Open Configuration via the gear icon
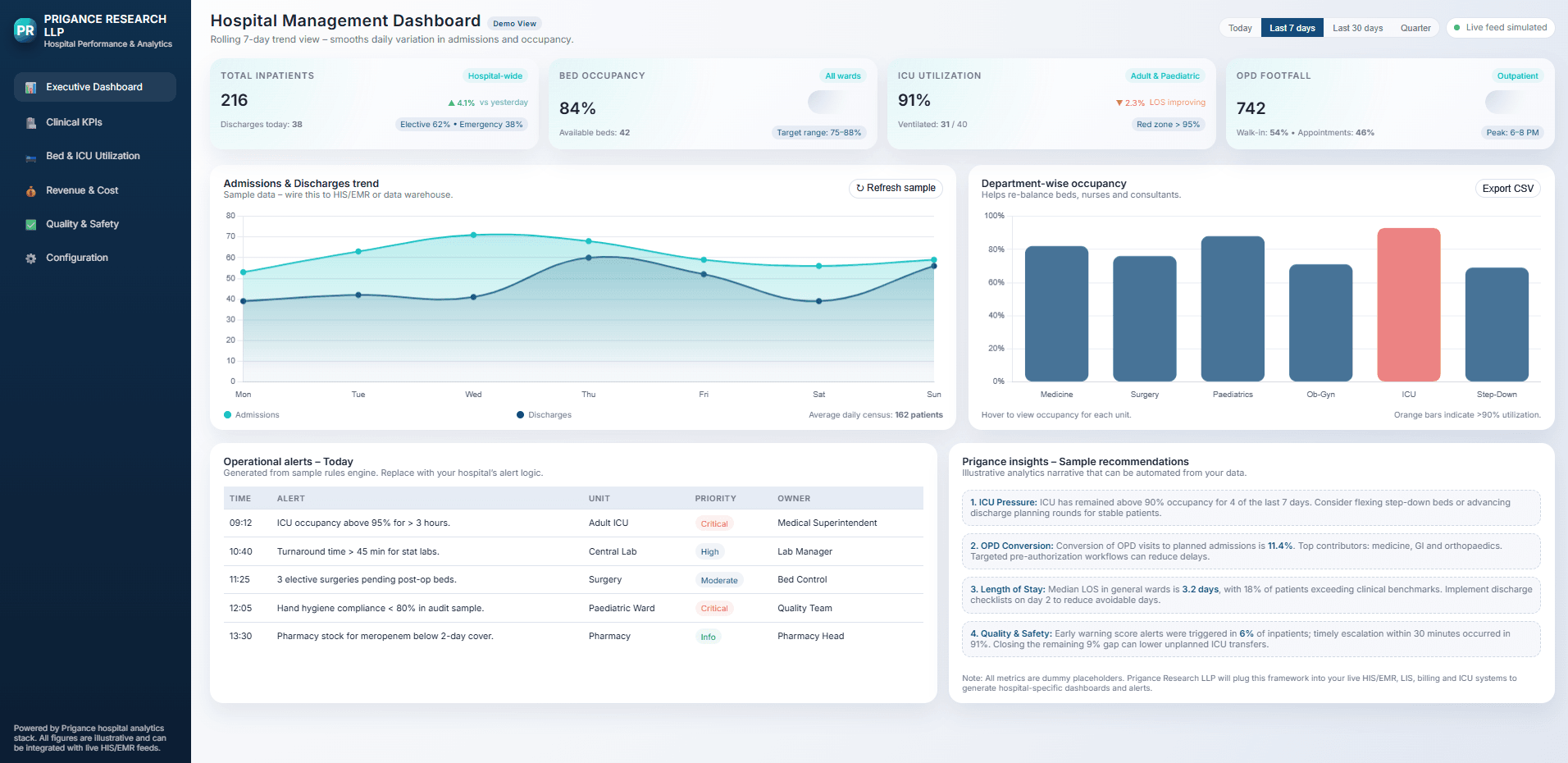 point(30,257)
